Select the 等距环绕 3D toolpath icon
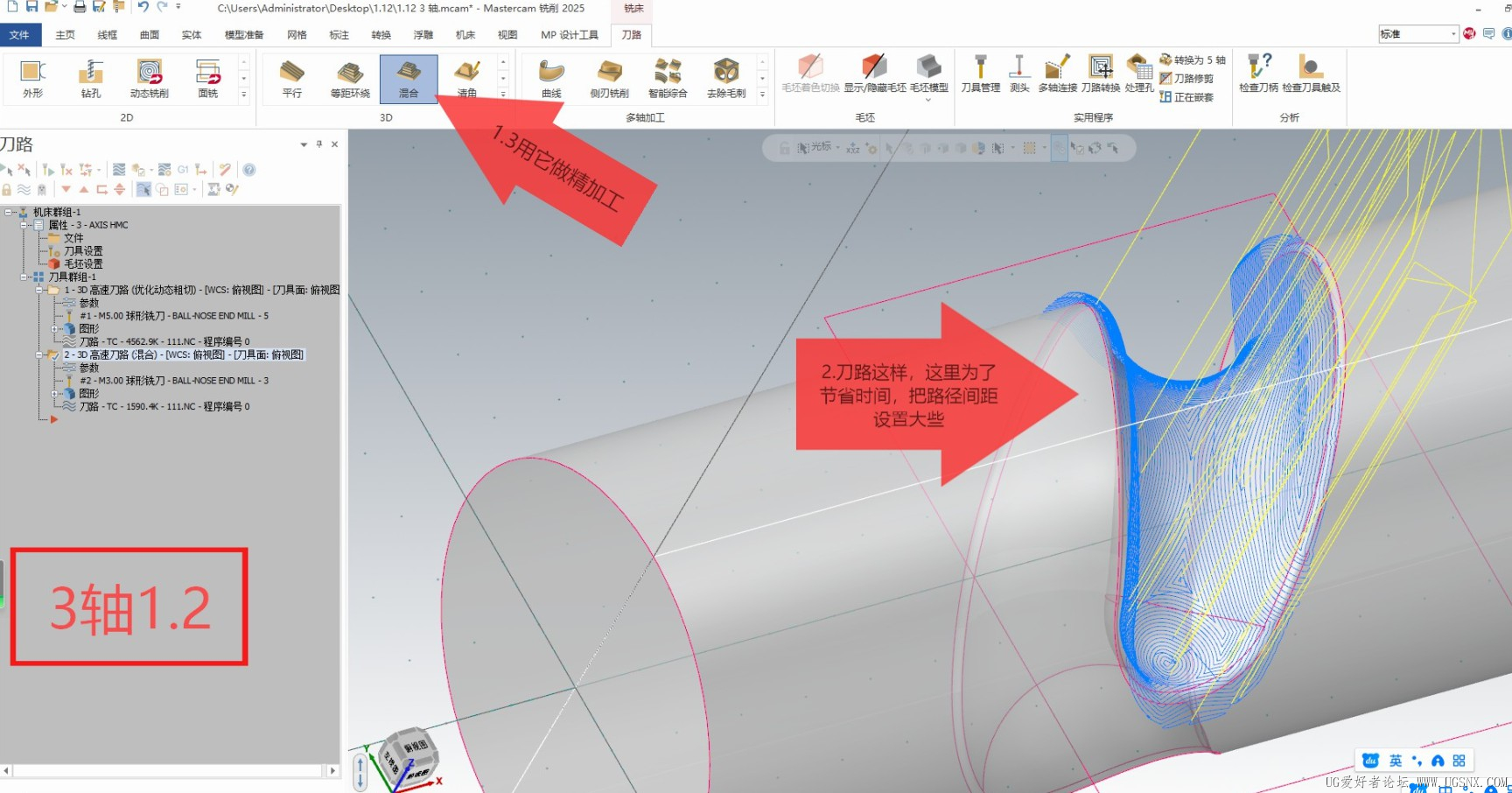 [x=350, y=79]
